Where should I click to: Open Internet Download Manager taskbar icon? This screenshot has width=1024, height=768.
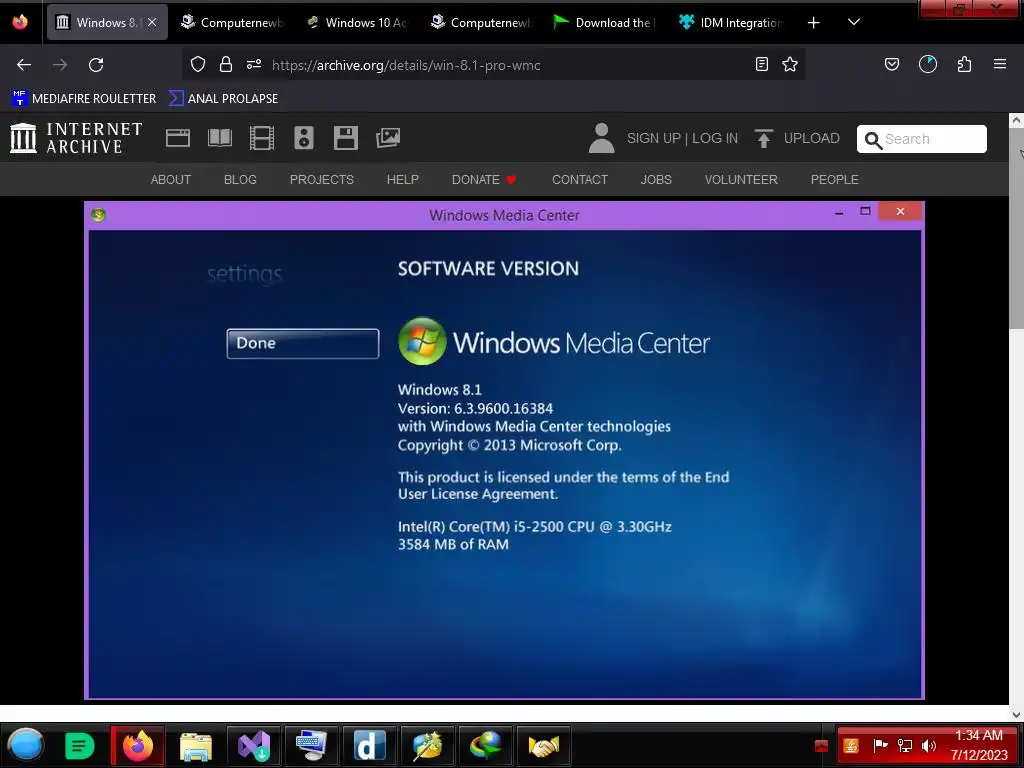point(486,746)
